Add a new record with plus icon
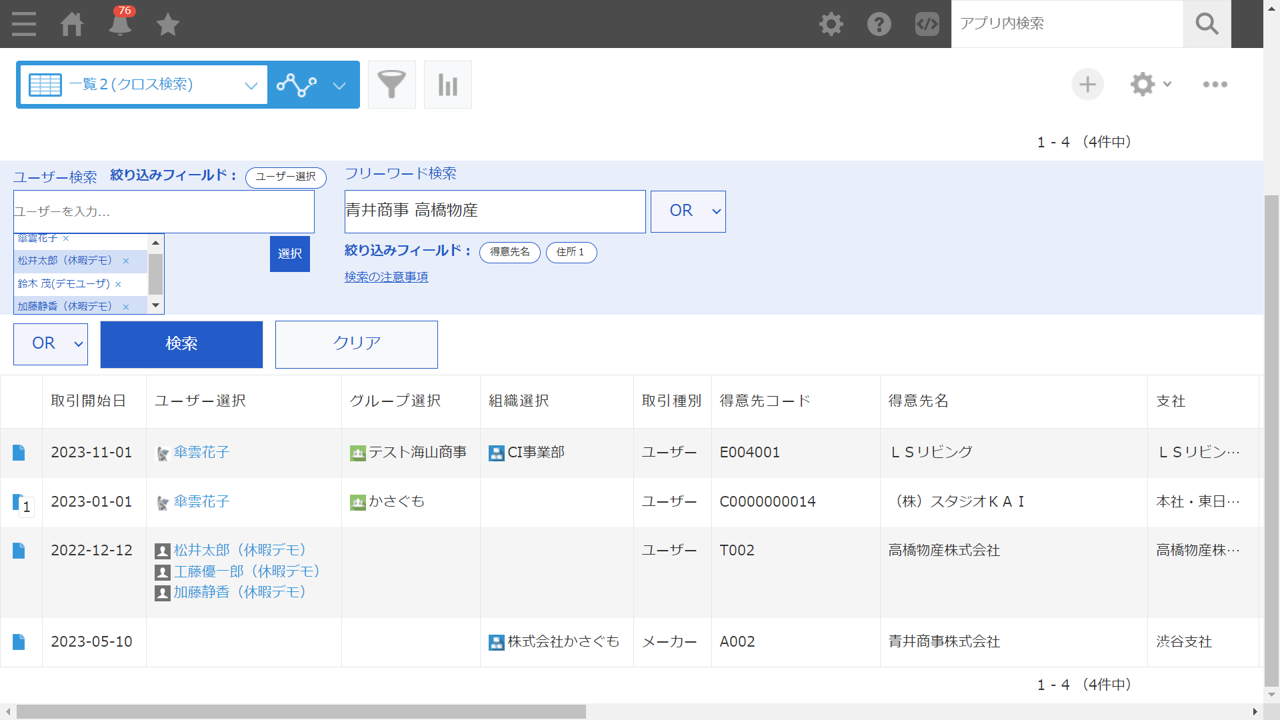The image size is (1280, 720). [x=1088, y=84]
